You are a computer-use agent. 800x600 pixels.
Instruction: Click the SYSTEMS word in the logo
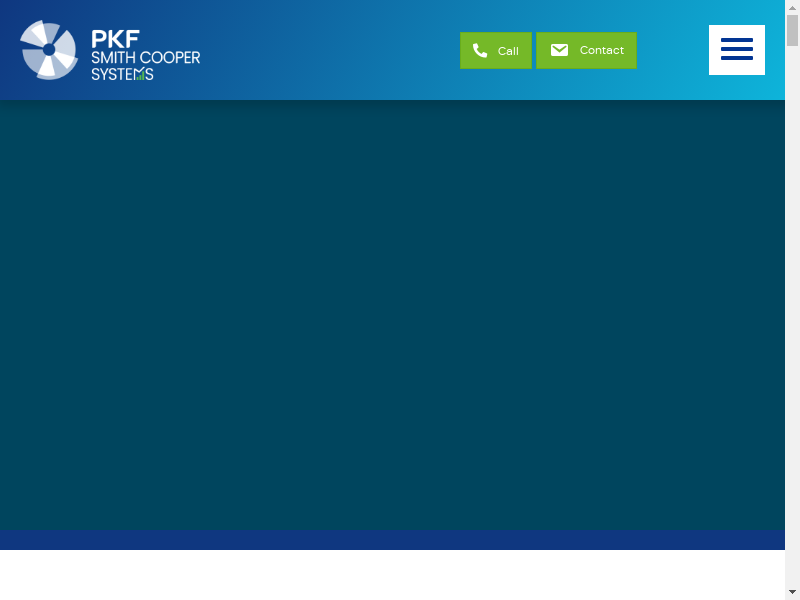121,74
